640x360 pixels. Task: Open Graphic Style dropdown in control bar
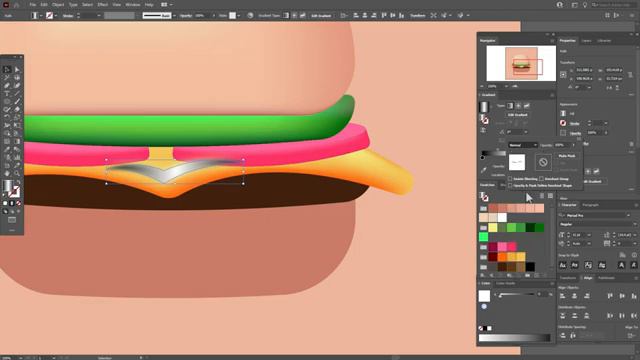coord(238,16)
